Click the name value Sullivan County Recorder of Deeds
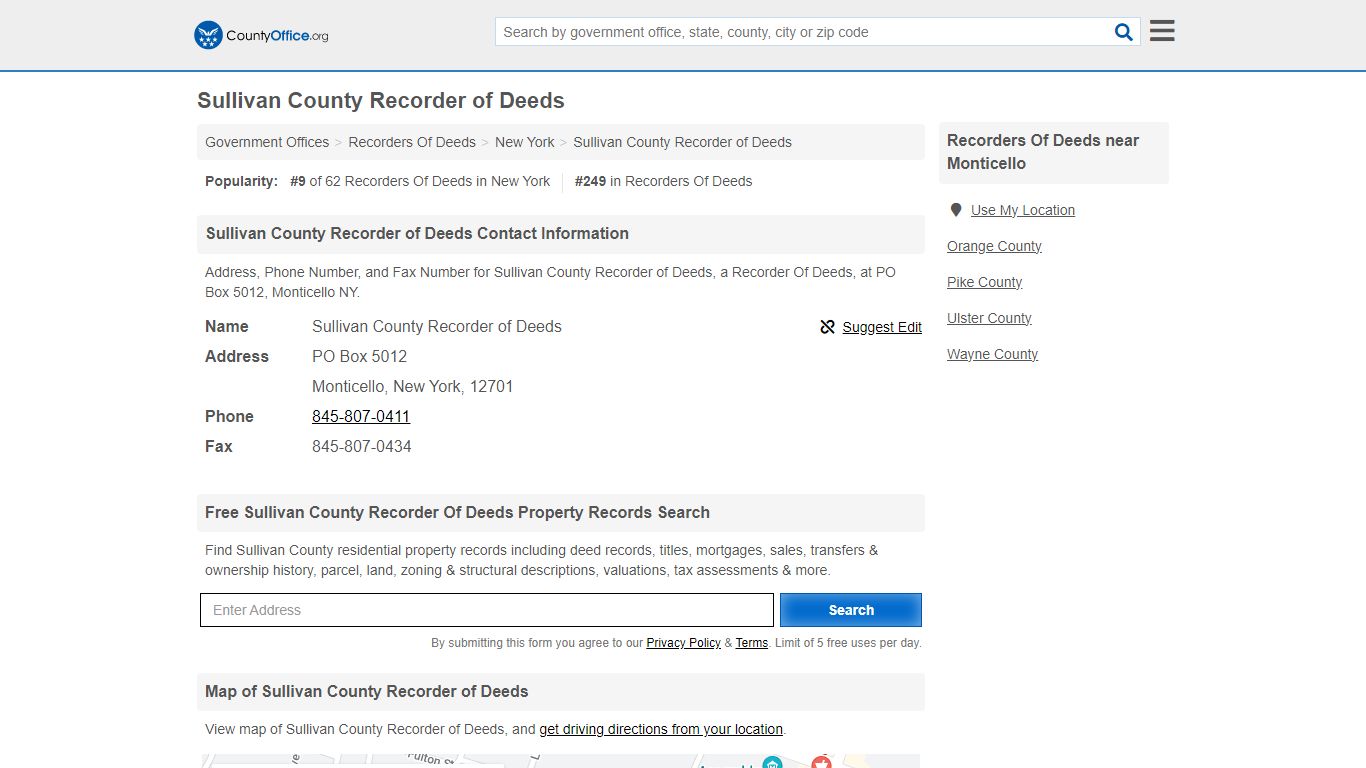This screenshot has height=768, width=1366. tap(437, 326)
